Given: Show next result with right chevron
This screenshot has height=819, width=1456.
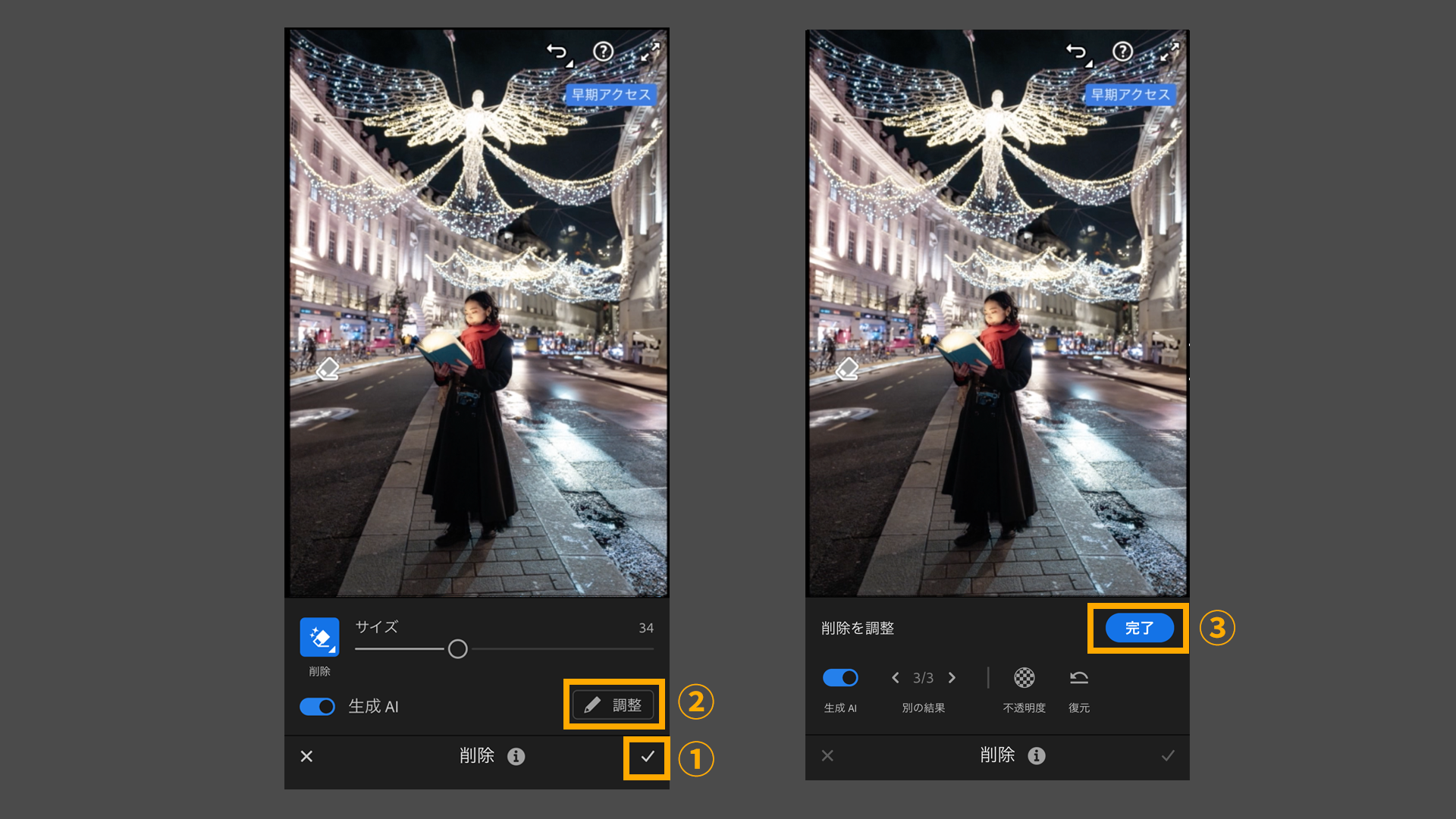Looking at the screenshot, I should pos(952,677).
